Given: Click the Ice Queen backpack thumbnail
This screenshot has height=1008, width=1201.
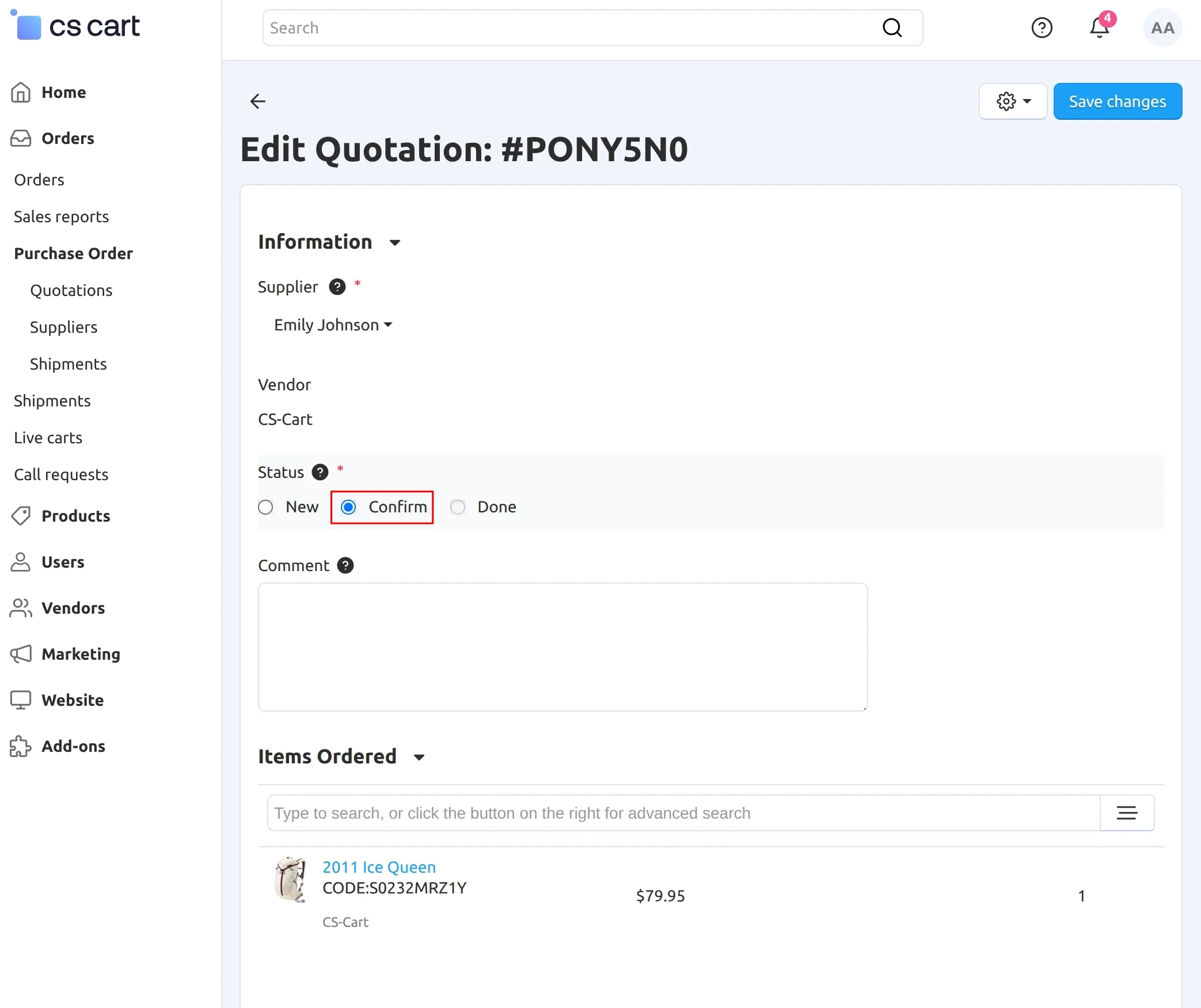Looking at the screenshot, I should [290, 879].
